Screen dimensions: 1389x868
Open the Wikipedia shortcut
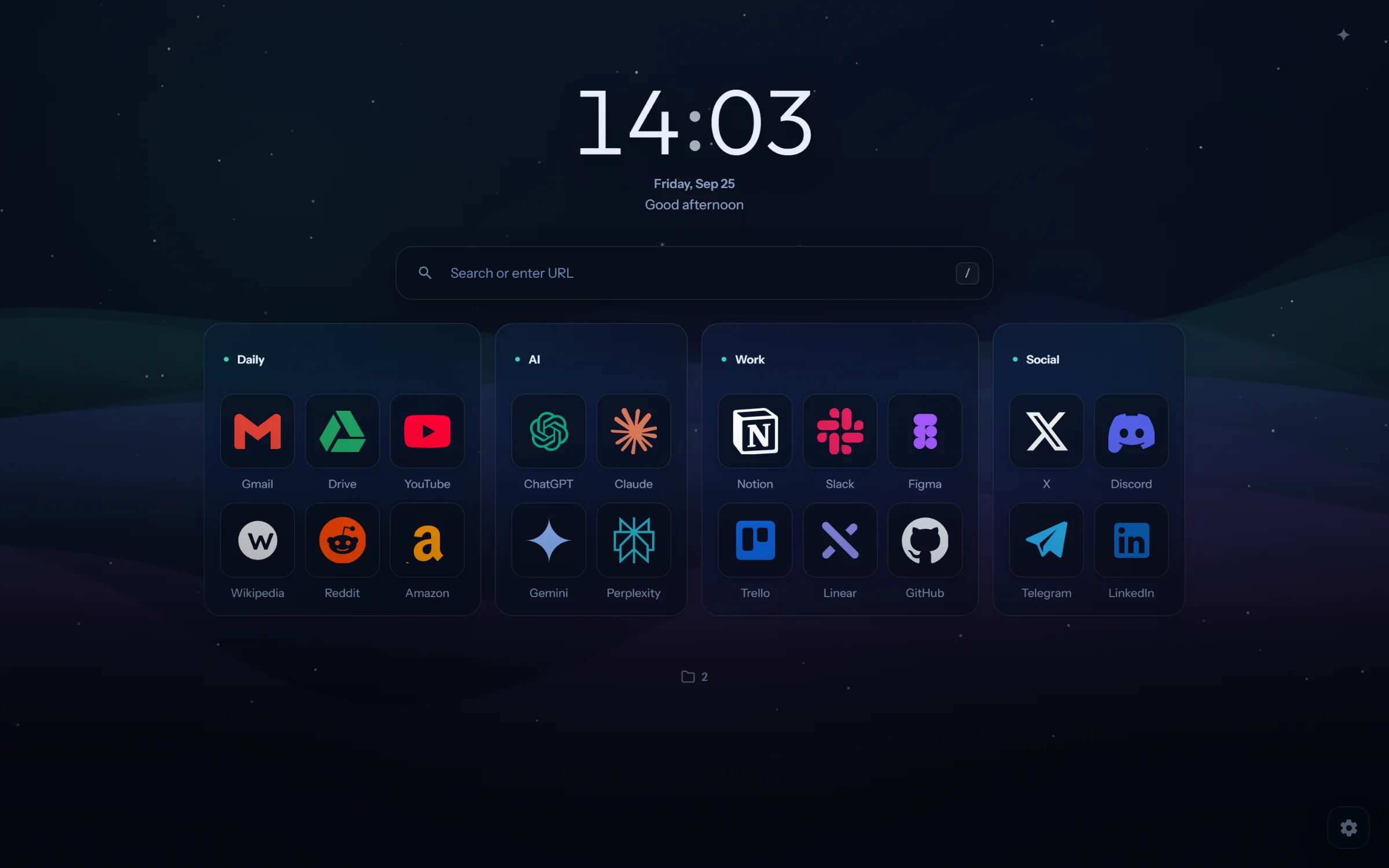click(258, 540)
